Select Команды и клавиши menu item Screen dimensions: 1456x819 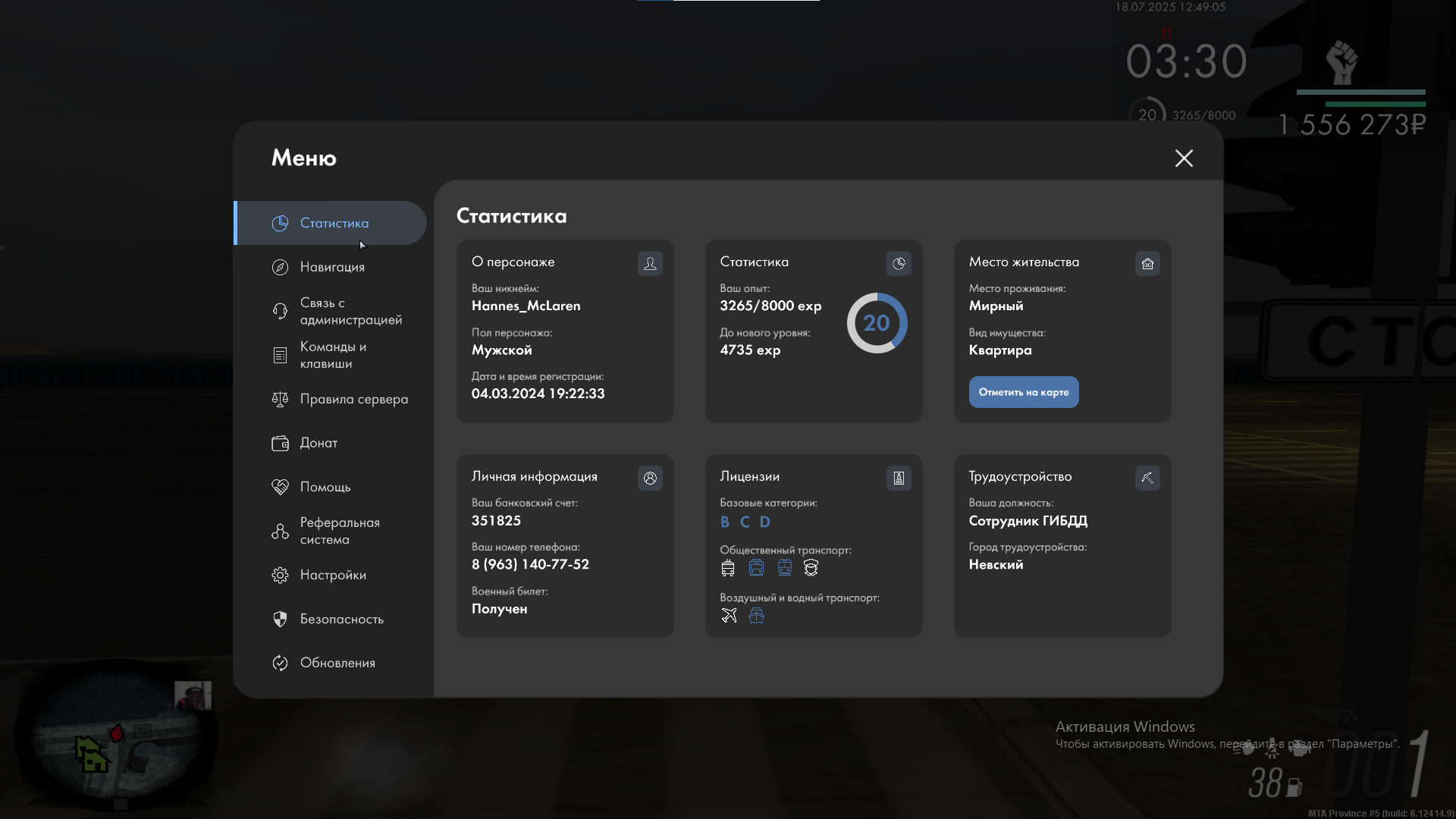(331, 355)
